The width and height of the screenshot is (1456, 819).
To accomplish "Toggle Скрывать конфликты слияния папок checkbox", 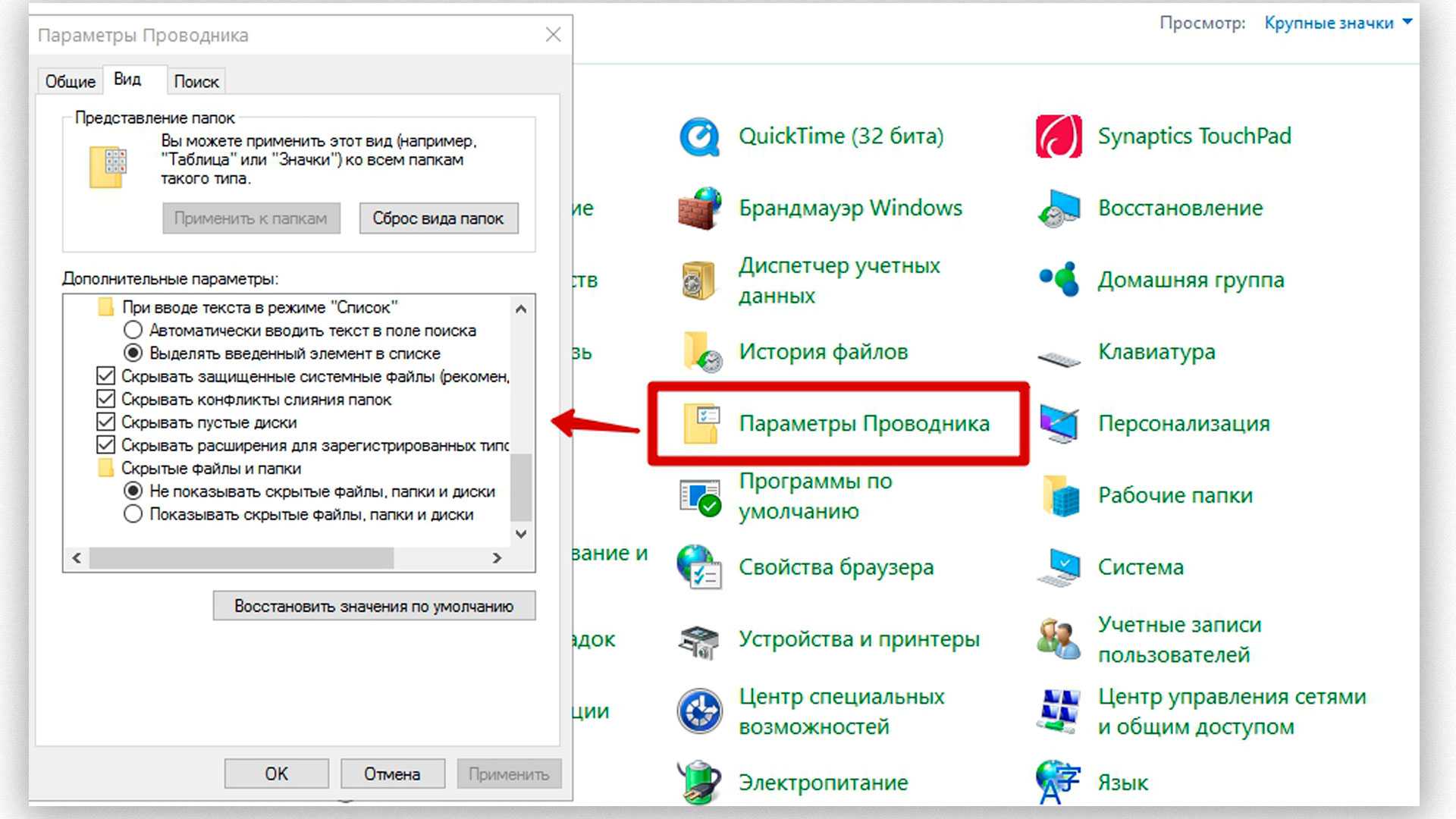I will 105,399.
